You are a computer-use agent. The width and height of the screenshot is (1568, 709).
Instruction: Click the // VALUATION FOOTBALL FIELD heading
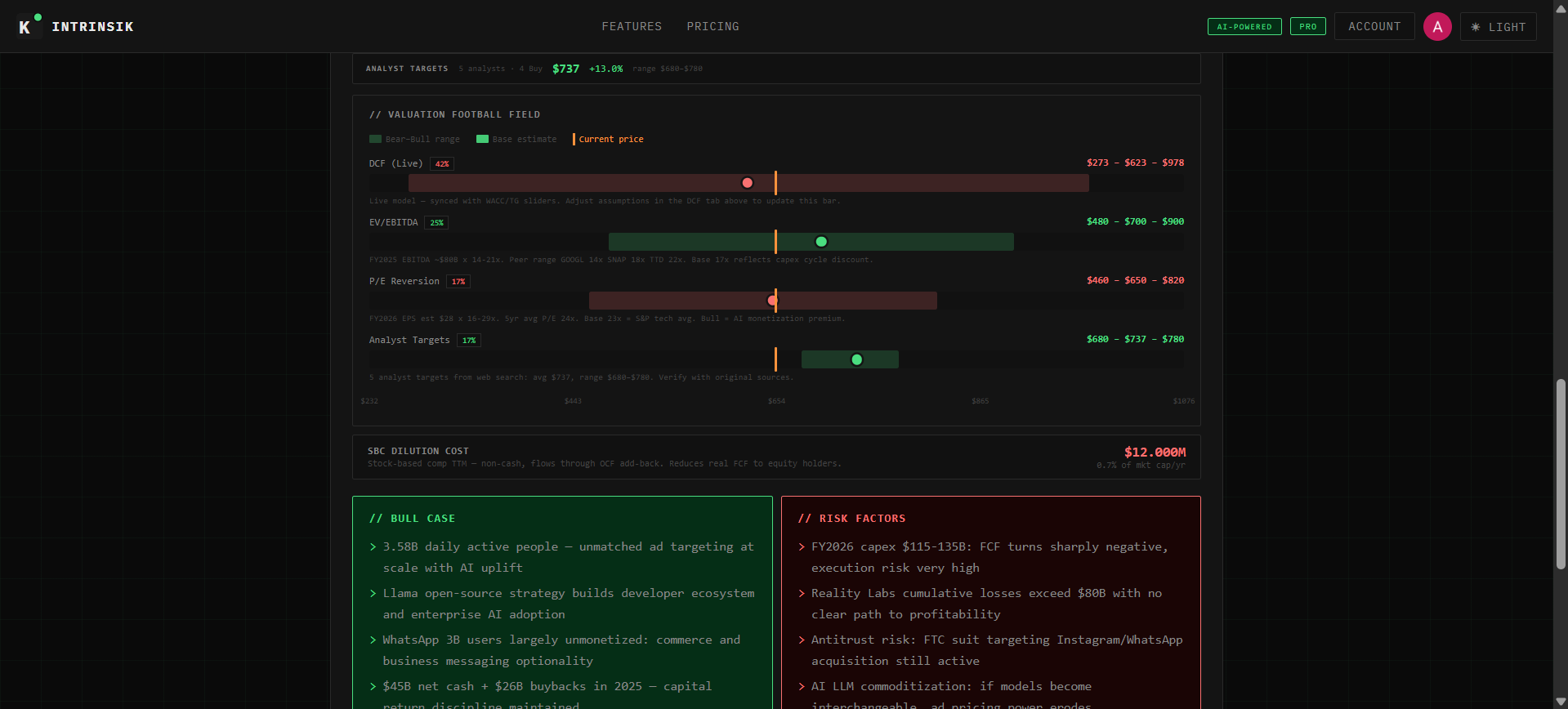click(x=454, y=114)
